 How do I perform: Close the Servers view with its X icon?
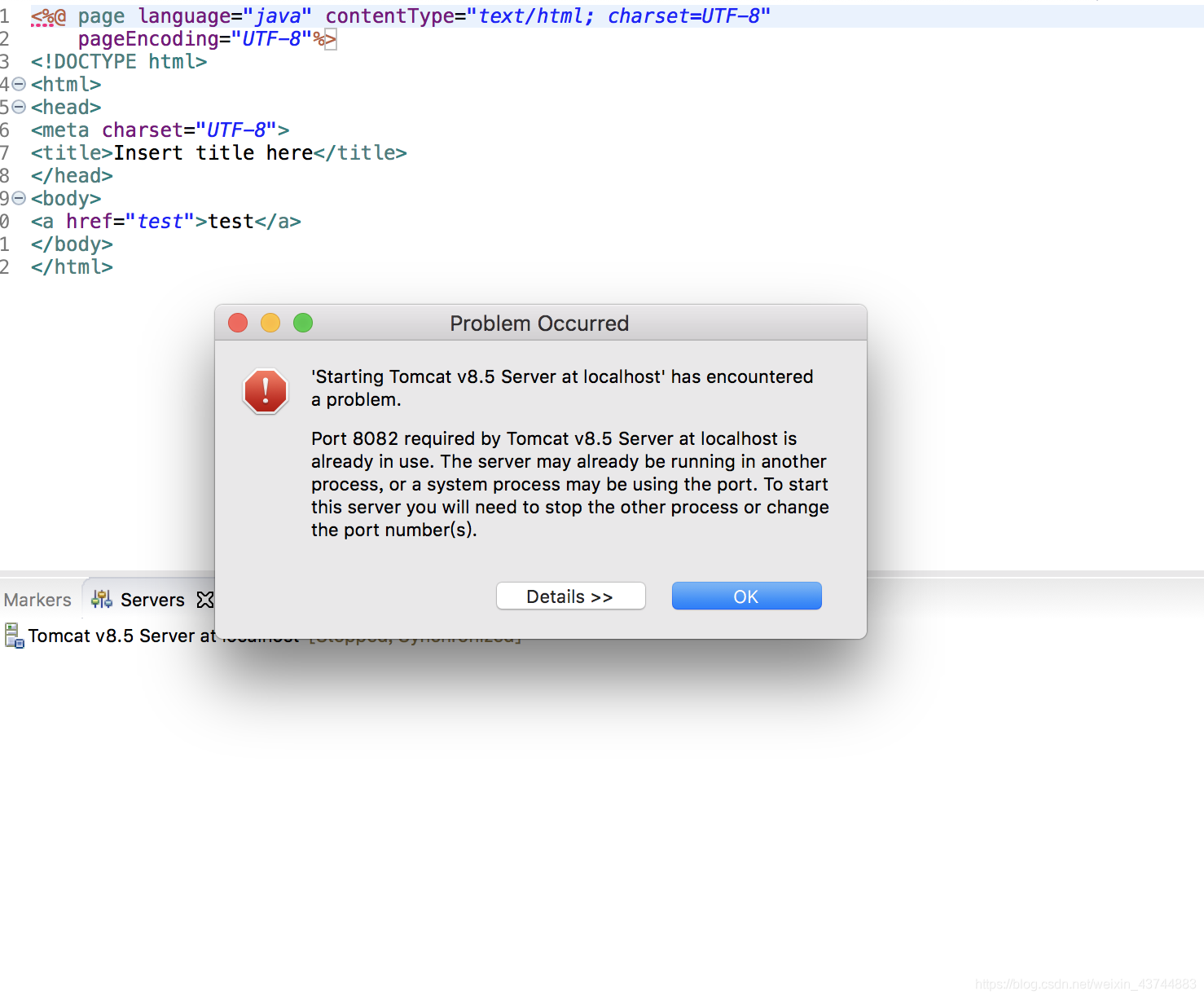click(x=205, y=600)
